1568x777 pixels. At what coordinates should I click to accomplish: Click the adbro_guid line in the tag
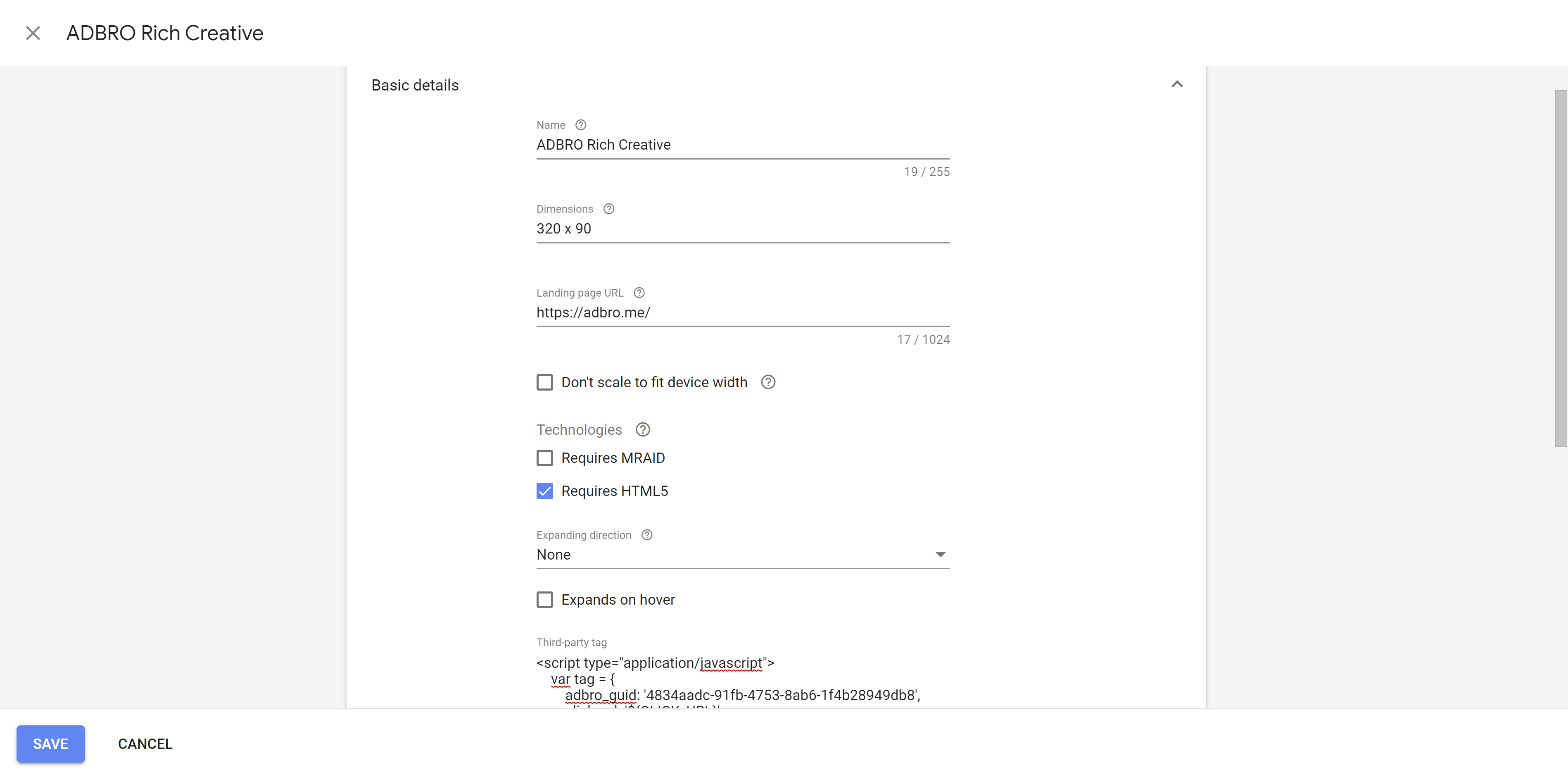pos(743,696)
